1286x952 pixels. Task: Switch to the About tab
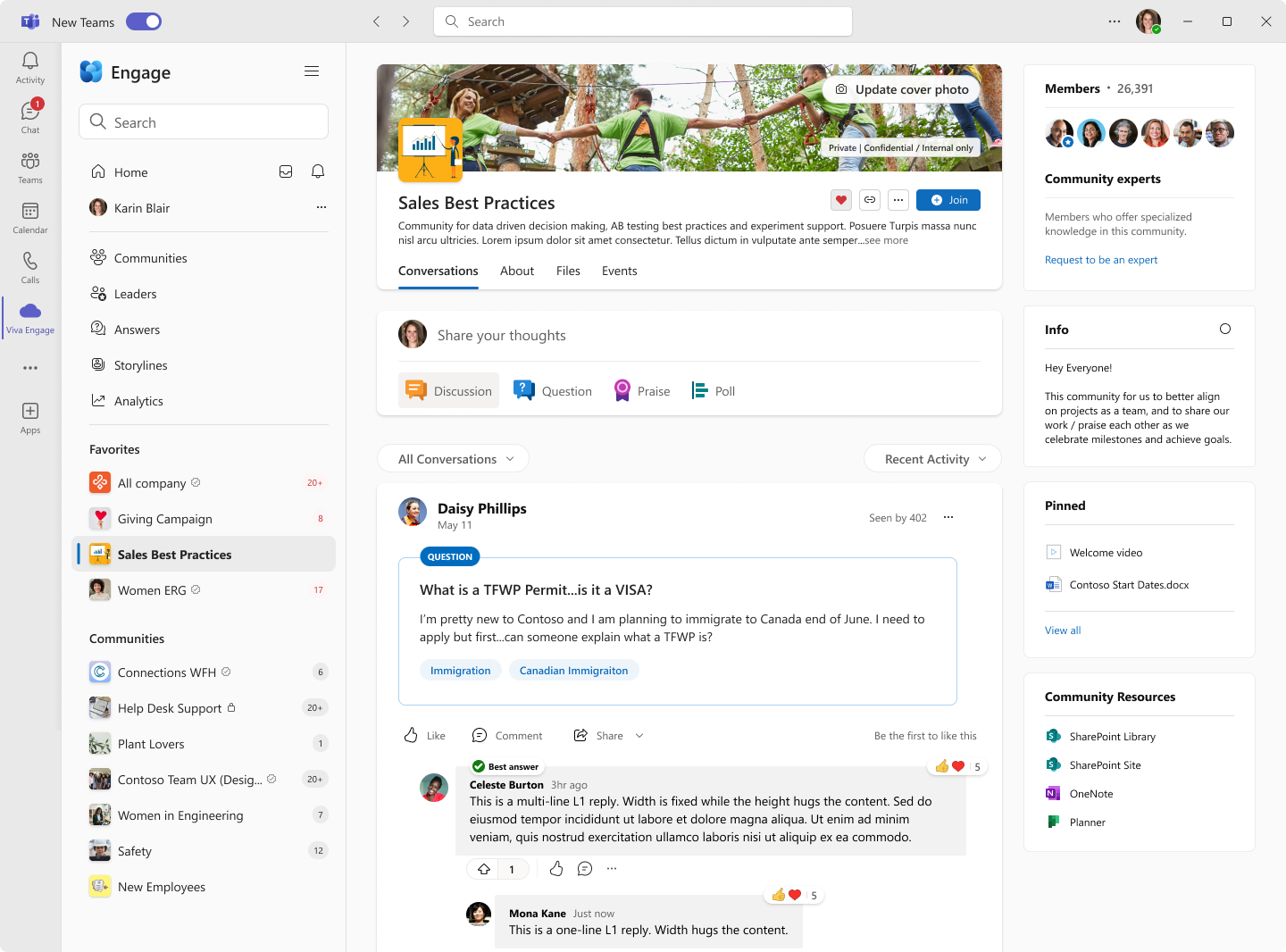click(x=517, y=271)
